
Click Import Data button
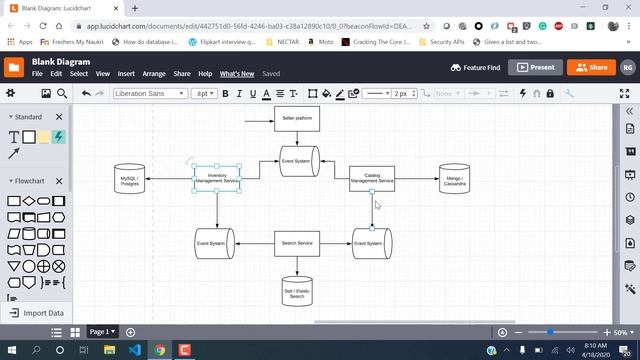(36, 313)
